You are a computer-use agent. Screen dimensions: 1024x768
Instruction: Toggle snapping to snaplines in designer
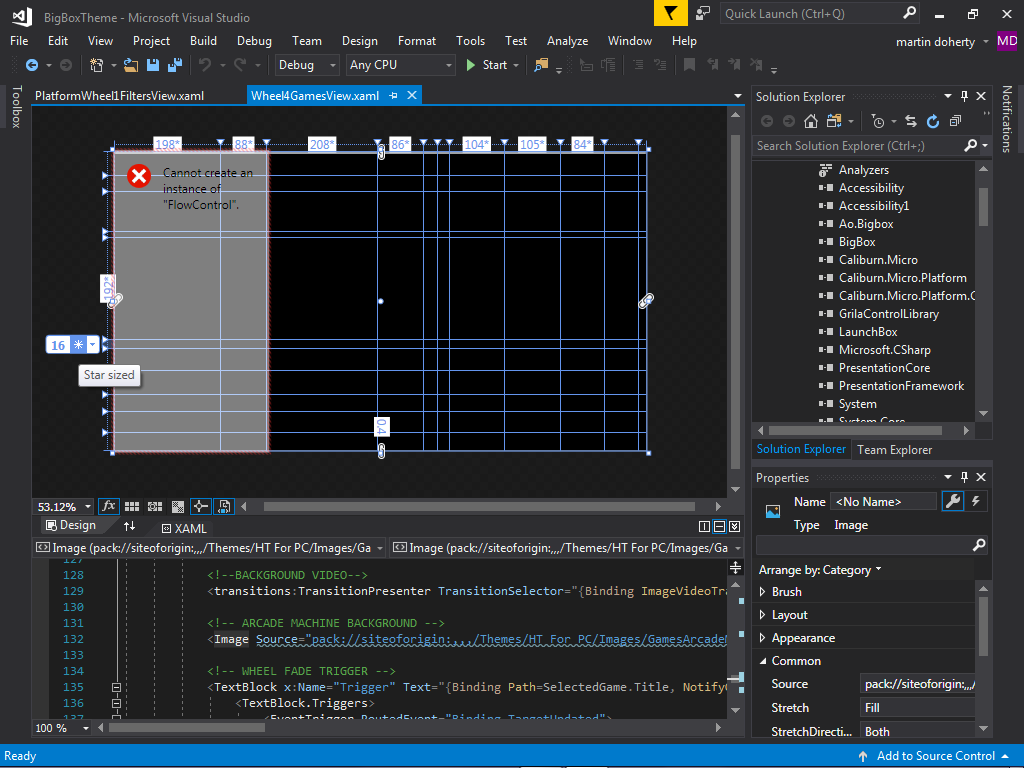click(x=201, y=507)
